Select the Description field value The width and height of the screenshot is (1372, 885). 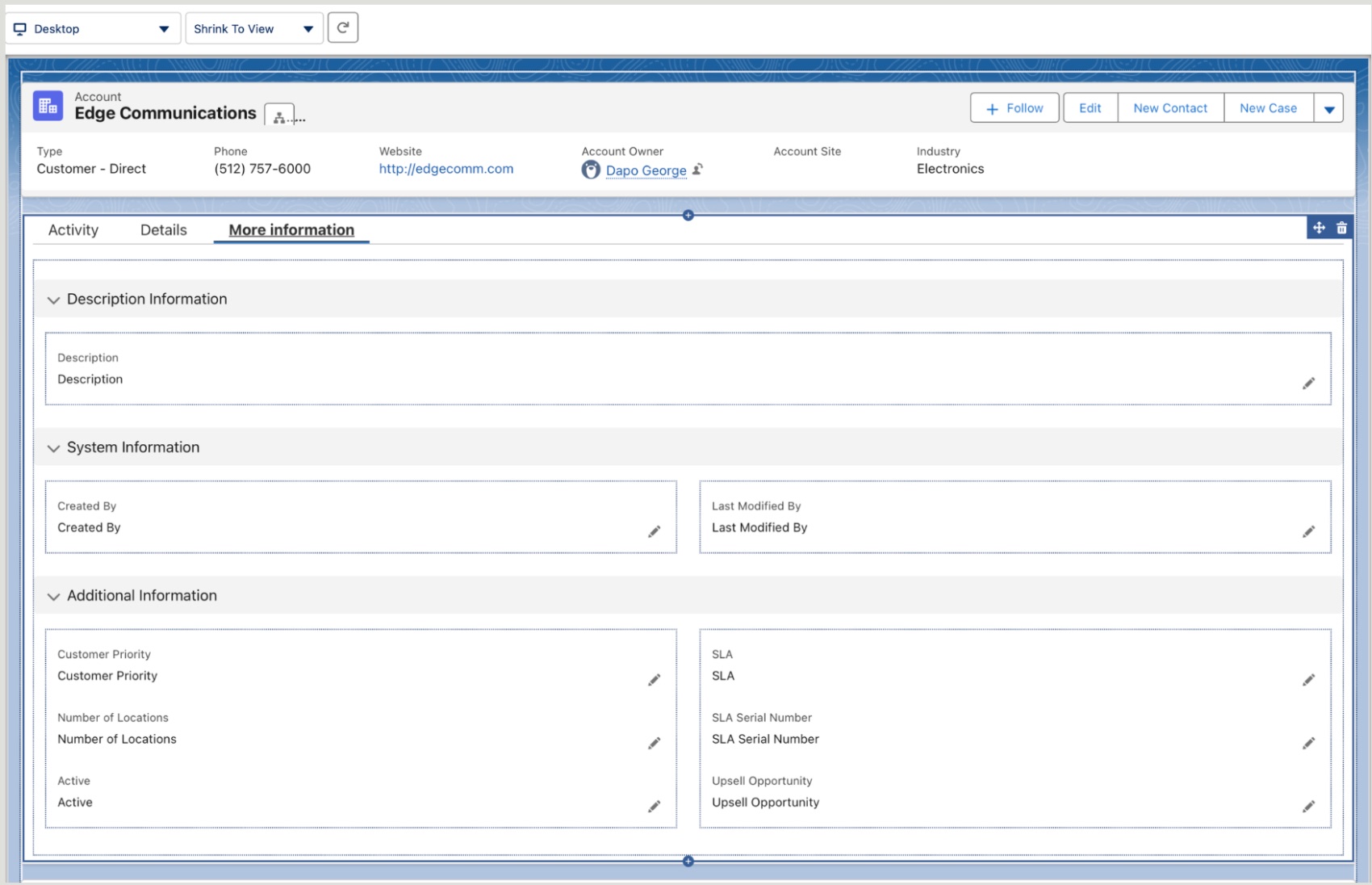(x=90, y=380)
